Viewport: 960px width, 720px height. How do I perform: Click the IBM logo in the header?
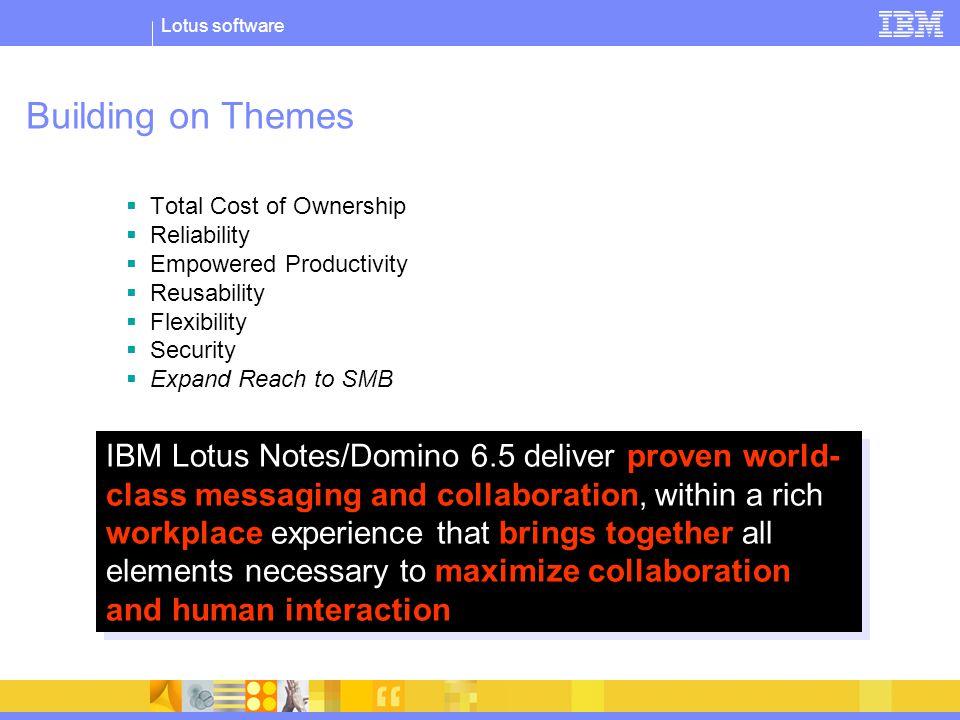click(910, 24)
